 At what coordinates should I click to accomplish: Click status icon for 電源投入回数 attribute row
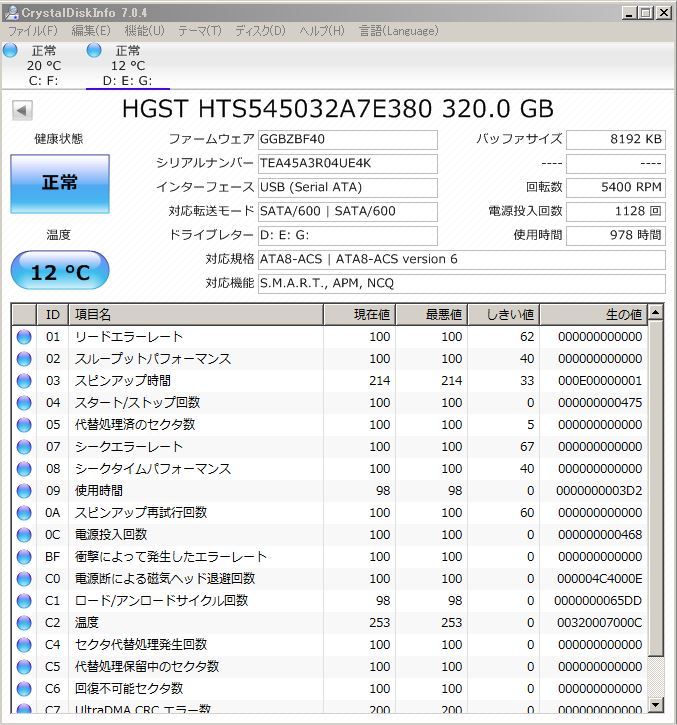tap(23, 535)
